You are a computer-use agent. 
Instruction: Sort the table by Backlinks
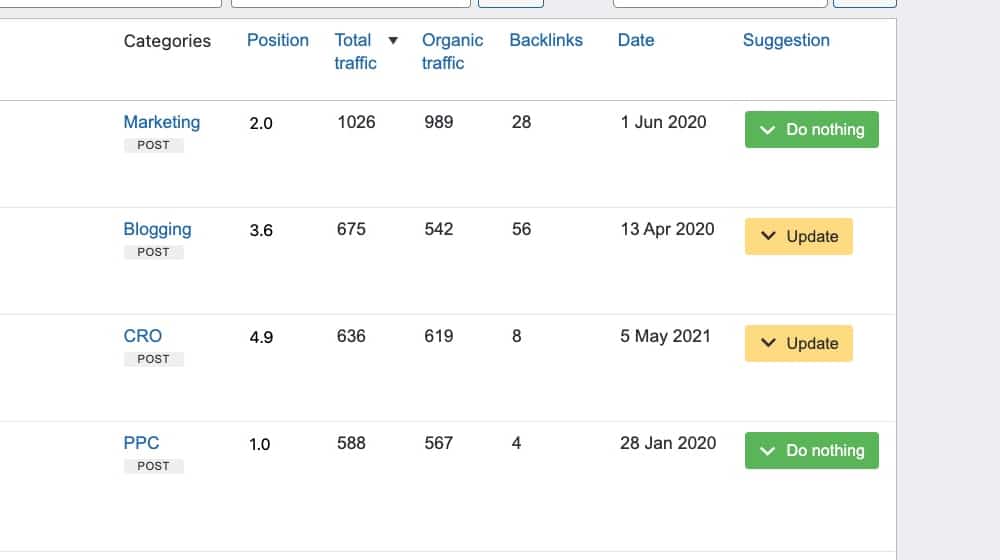[x=545, y=40]
